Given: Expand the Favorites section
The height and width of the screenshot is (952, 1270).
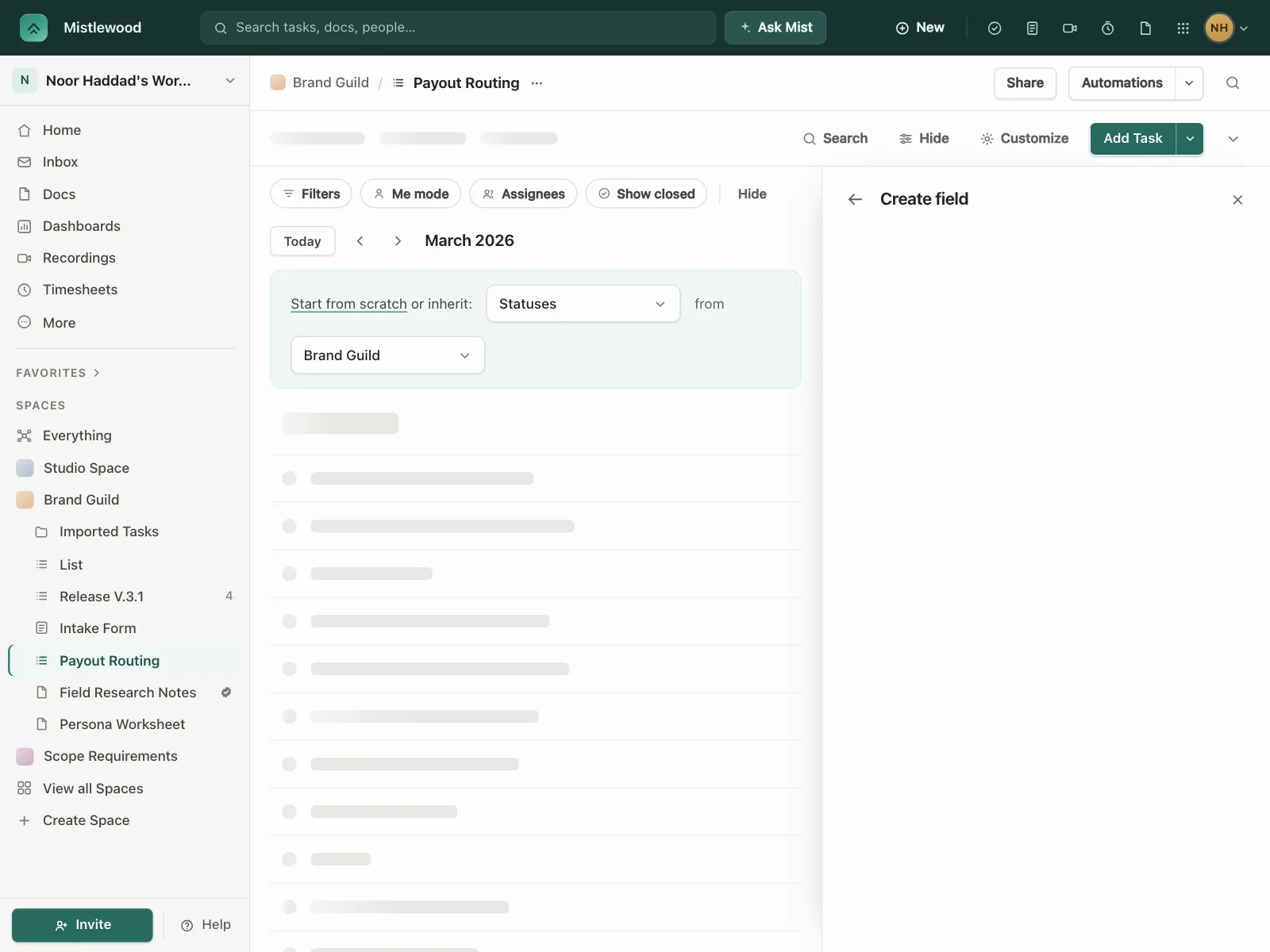Looking at the screenshot, I should point(58,373).
